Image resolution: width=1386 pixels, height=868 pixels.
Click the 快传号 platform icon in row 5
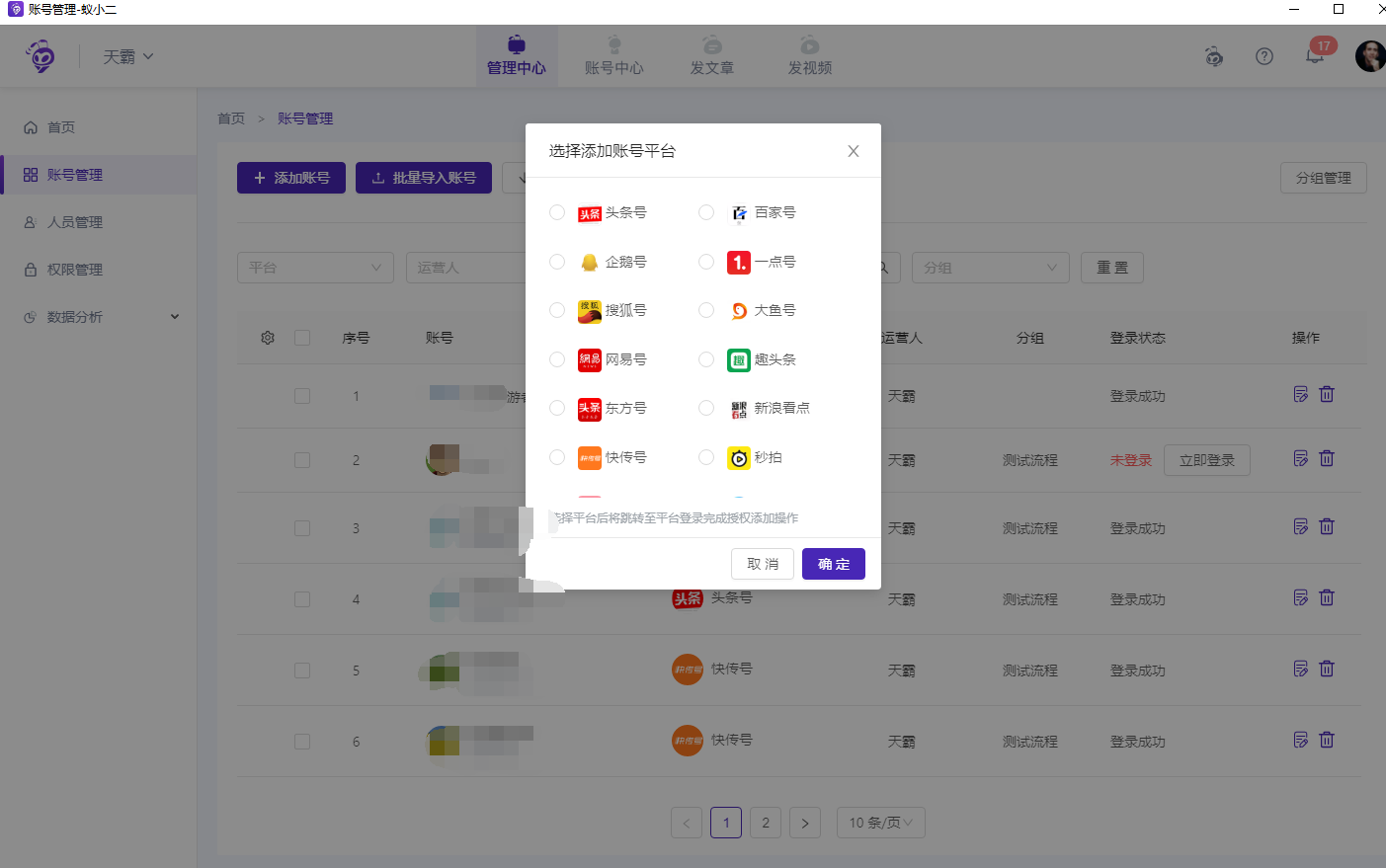(x=688, y=670)
